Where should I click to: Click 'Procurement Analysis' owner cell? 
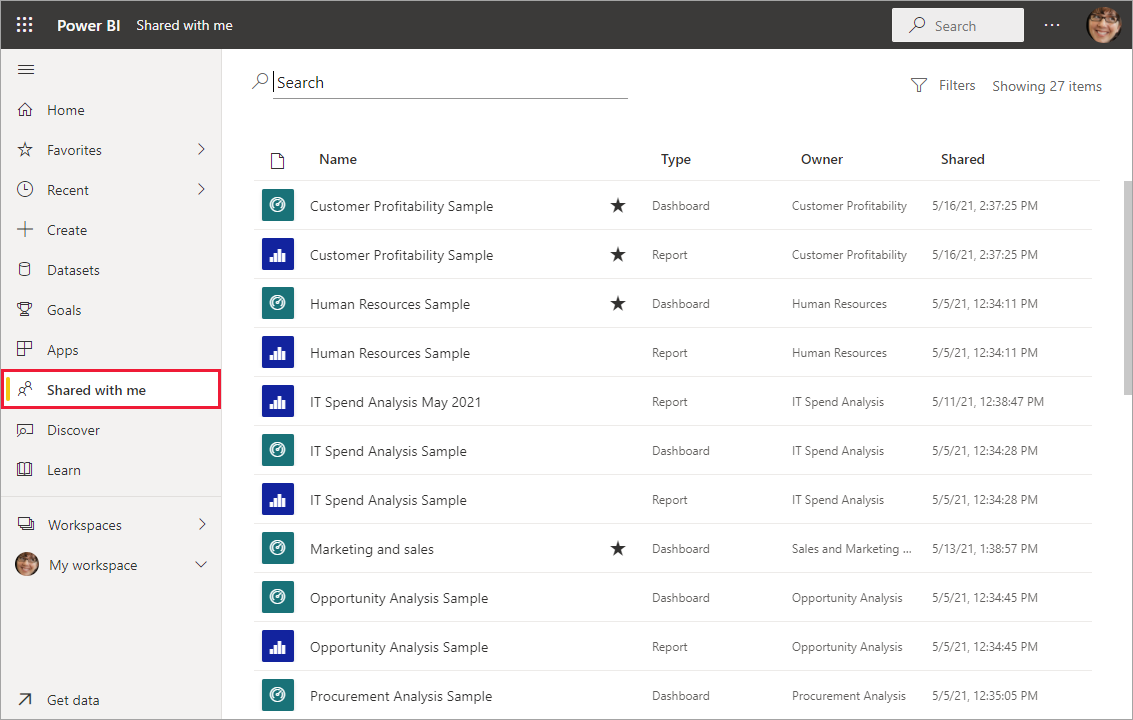pos(848,695)
